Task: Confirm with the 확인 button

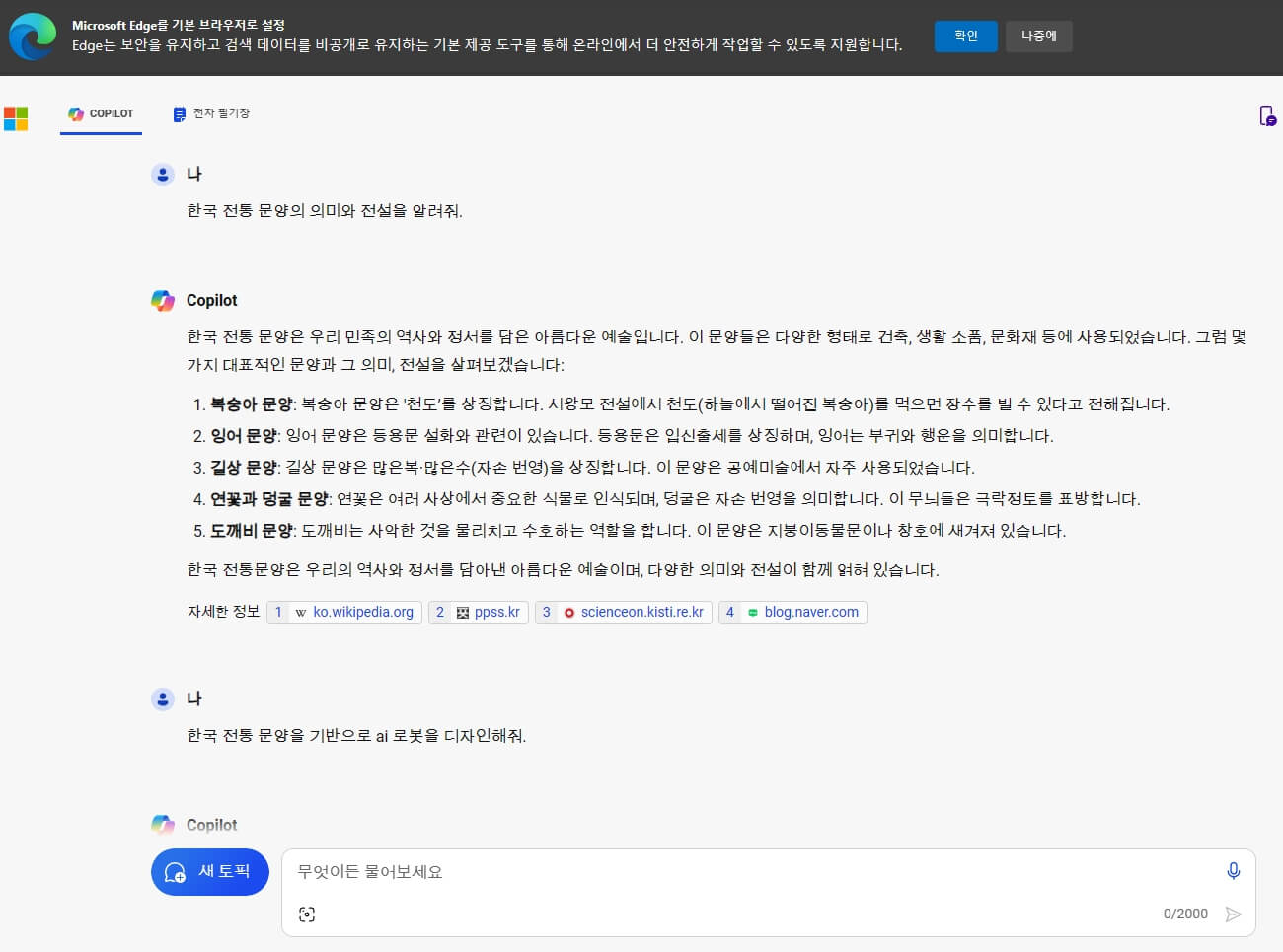Action: click(965, 36)
